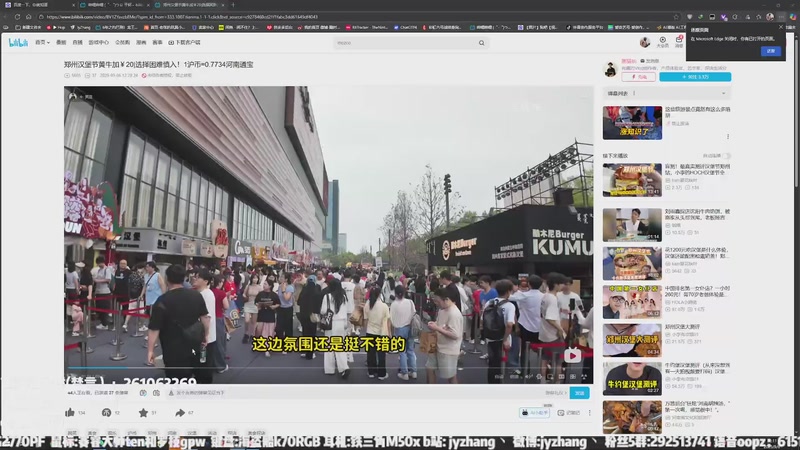Open the 大会员 icon in header

point(662,42)
